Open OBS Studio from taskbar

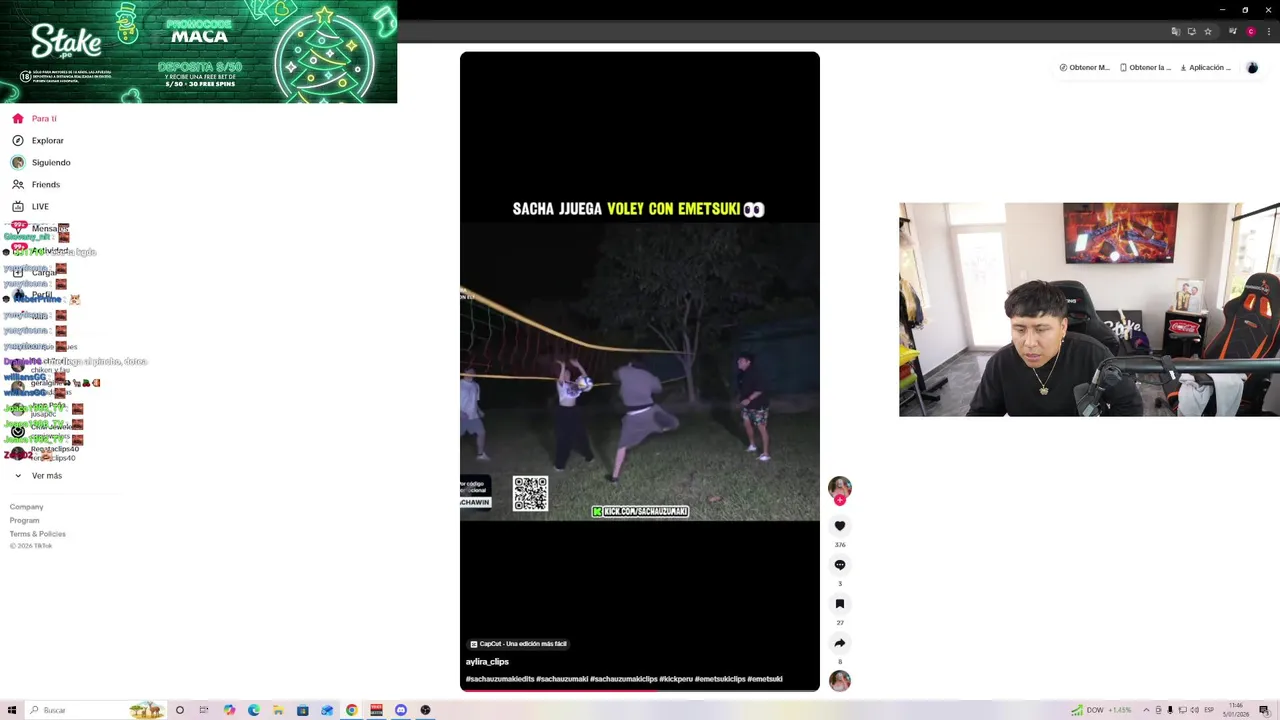(x=425, y=710)
